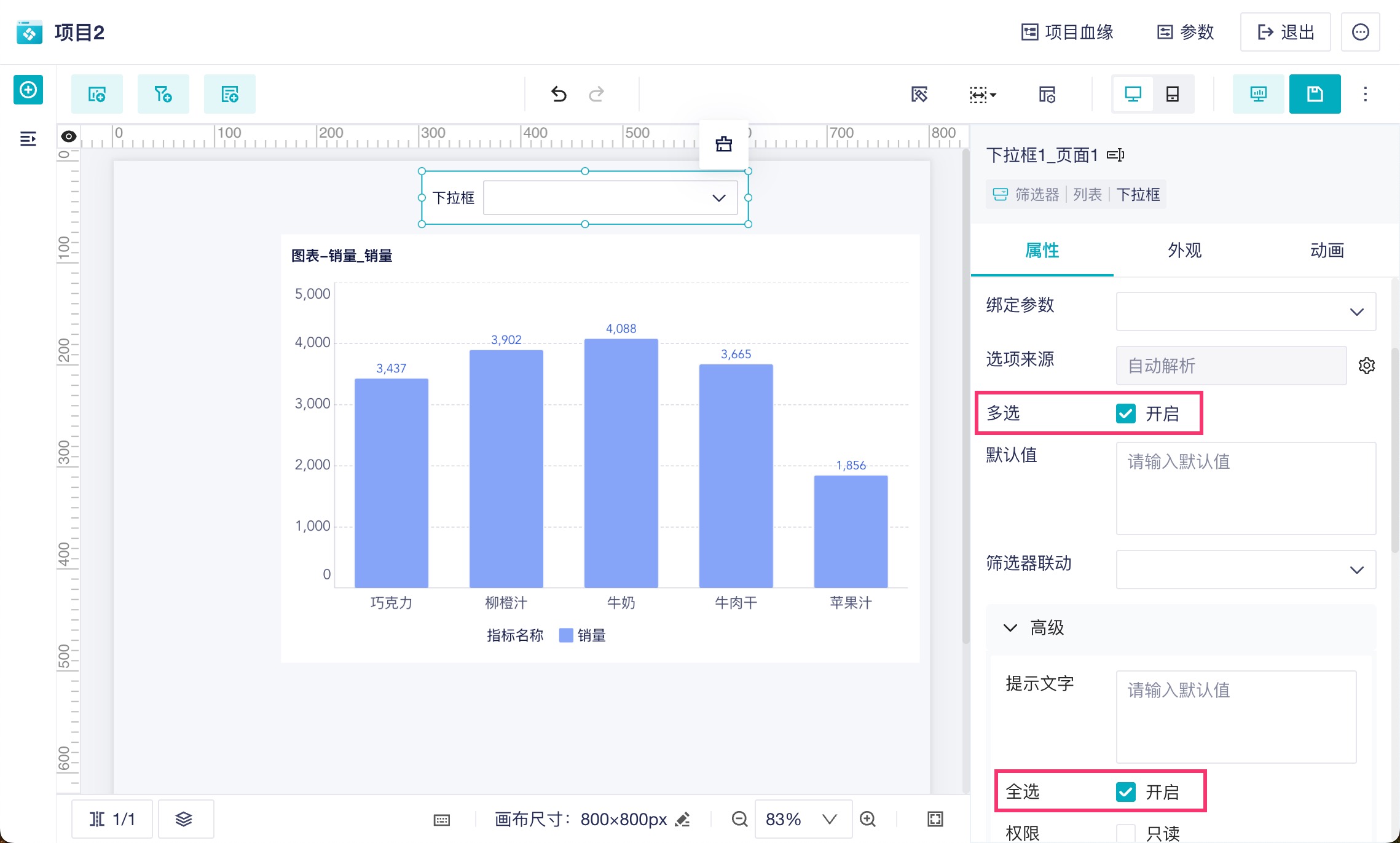Click the fit-to-screen icon
1400x843 pixels.
(935, 819)
